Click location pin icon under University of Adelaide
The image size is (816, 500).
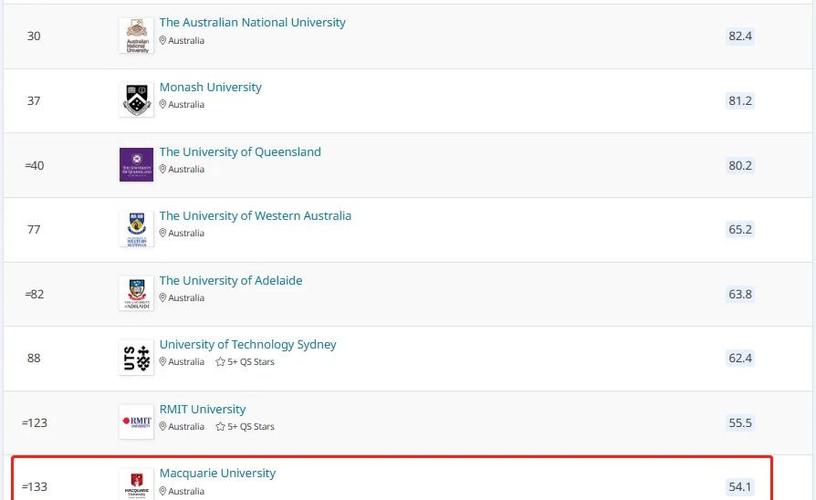162,298
